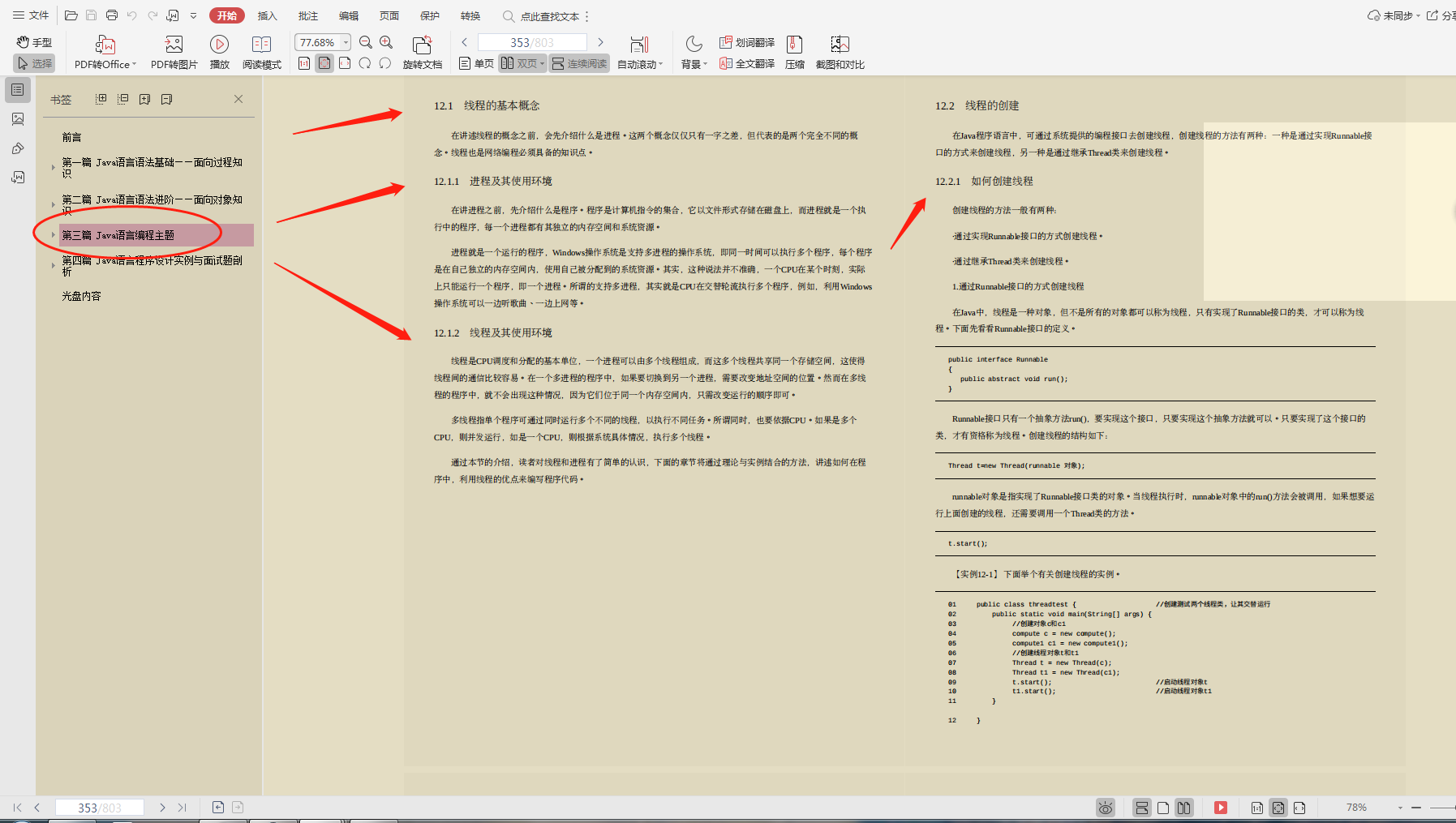Switch to 单页 single page layout
Image resolution: width=1456 pixels, height=823 pixels.
click(476, 63)
